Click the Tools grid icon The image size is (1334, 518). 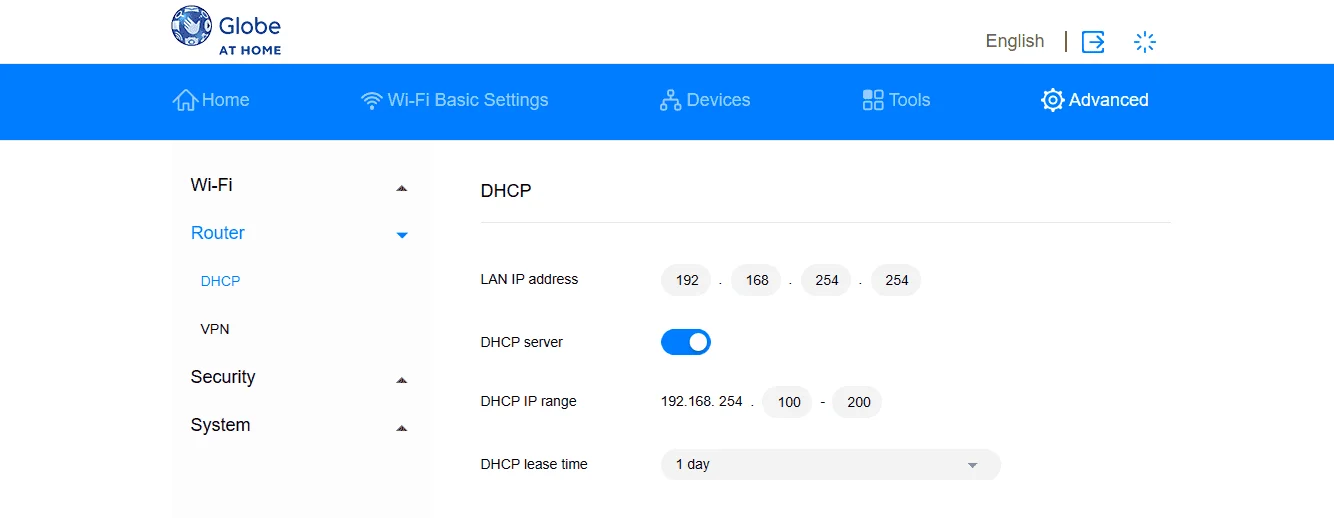coord(873,100)
